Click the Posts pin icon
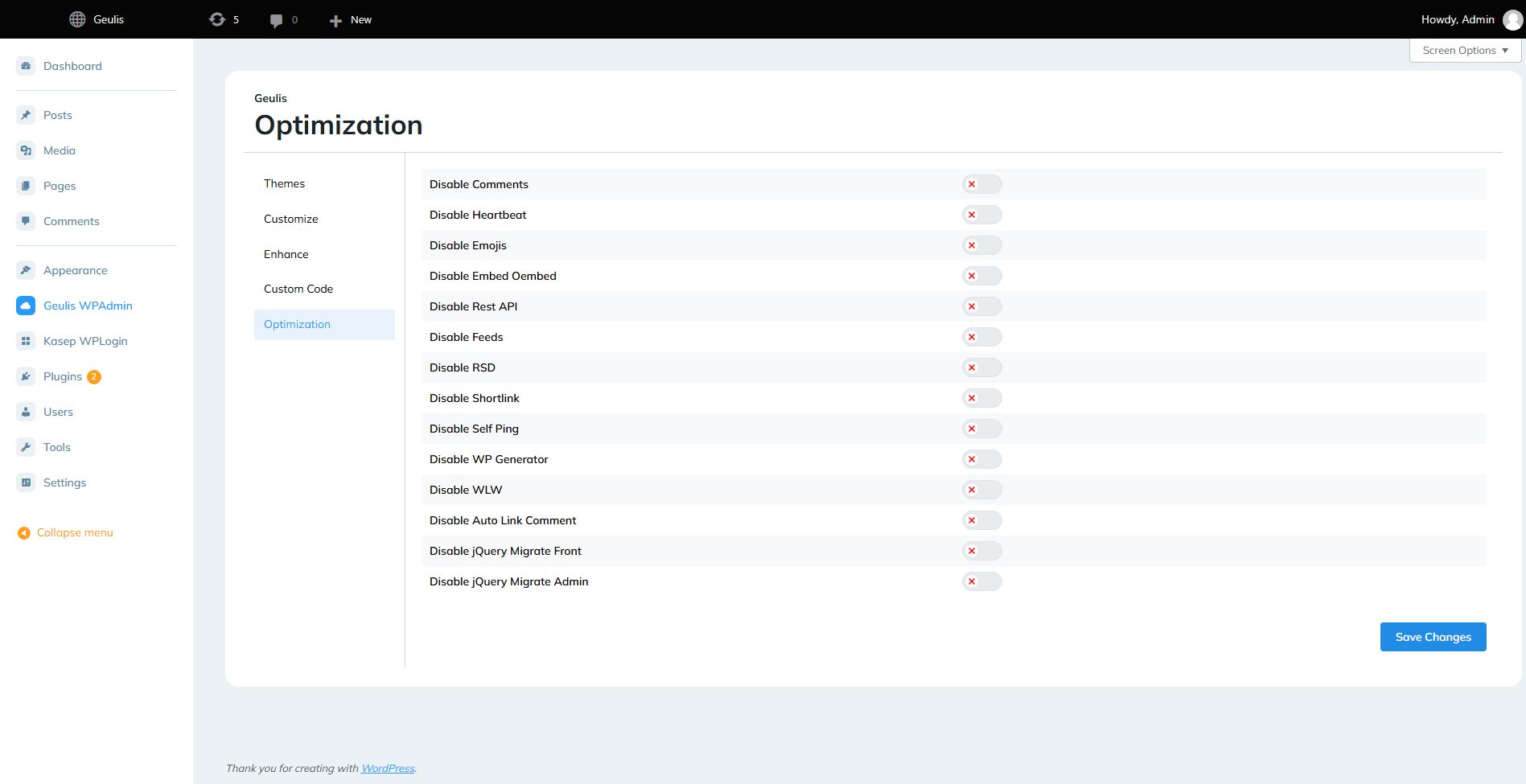 [26, 115]
